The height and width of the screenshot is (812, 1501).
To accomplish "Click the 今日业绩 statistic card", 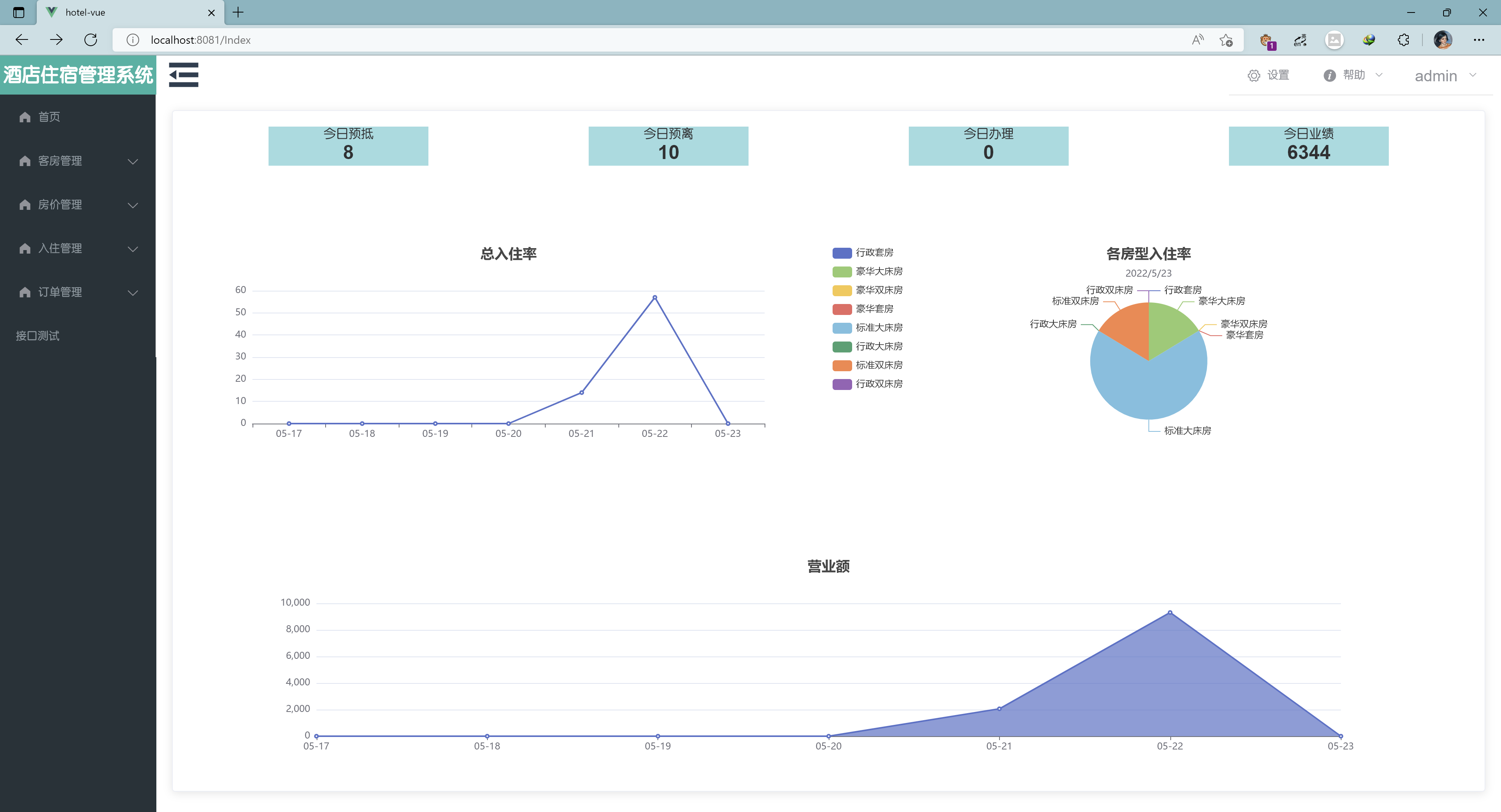I will 1308,146.
